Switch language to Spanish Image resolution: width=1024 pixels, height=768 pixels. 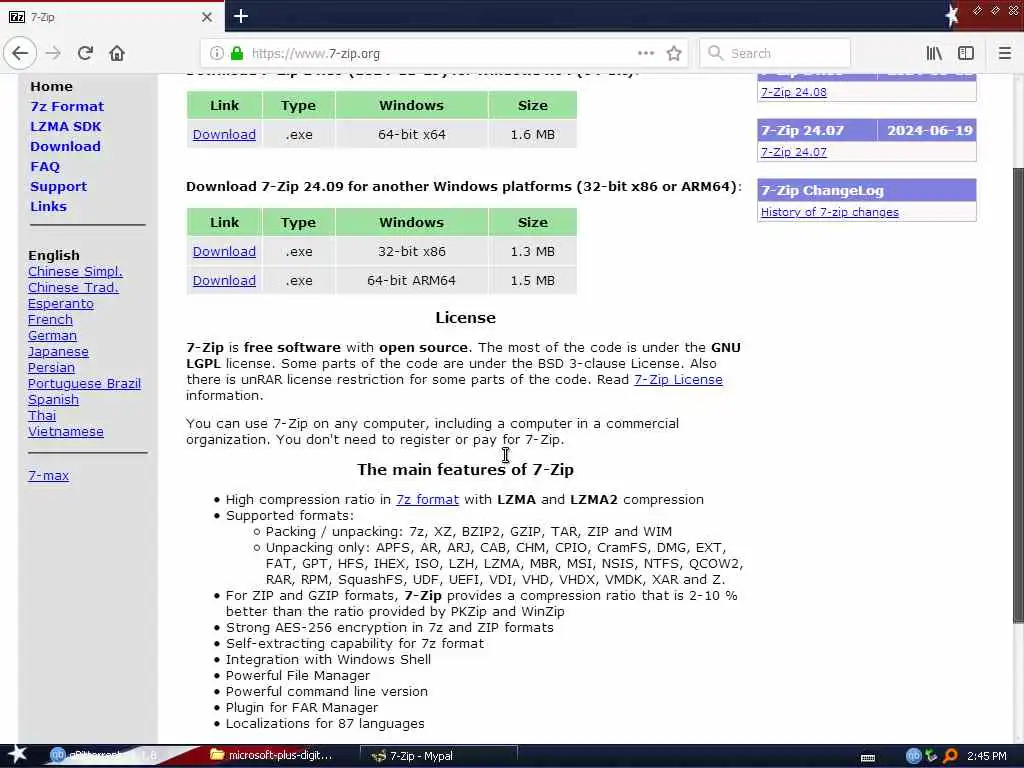(53, 400)
